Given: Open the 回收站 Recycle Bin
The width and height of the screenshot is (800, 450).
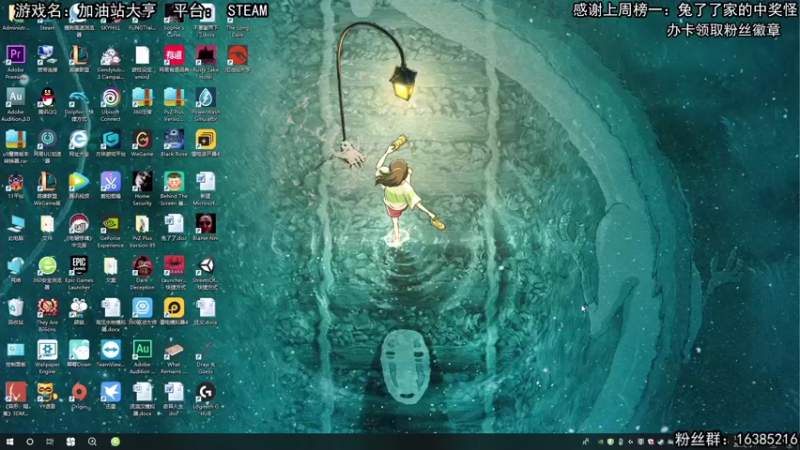Looking at the screenshot, I should pos(15,308).
